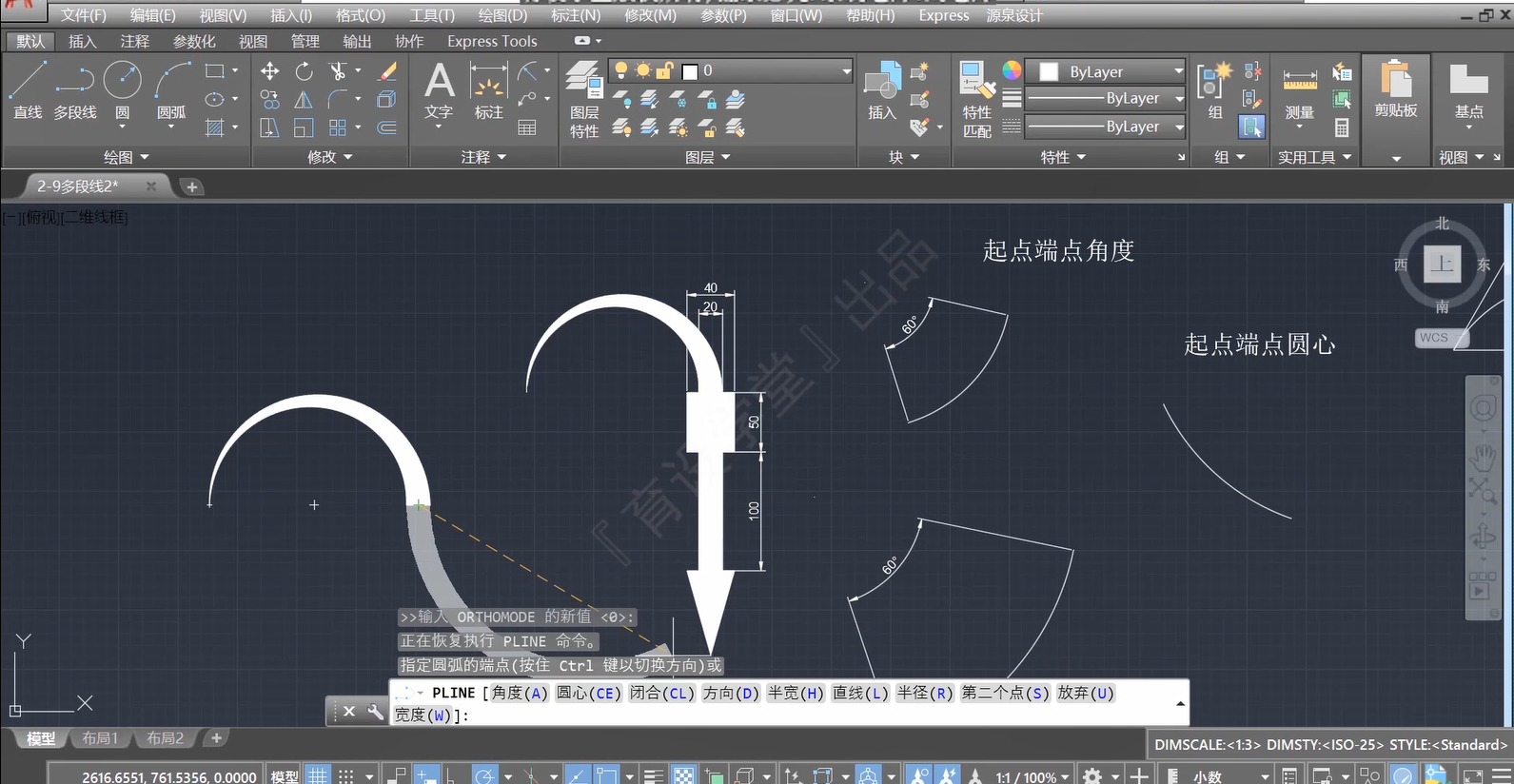Toggle the Group Selection highlighted button
The height and width of the screenshot is (784, 1514).
tap(1252, 127)
